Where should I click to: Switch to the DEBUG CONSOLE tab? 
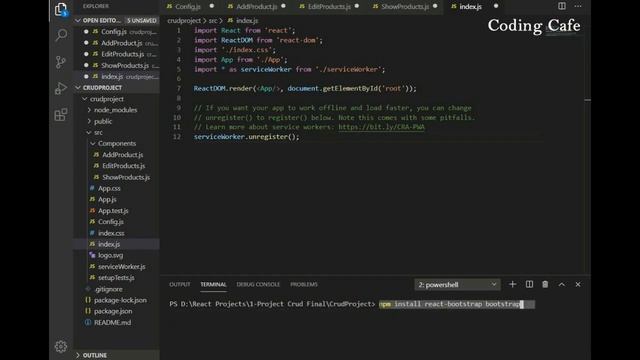(x=258, y=284)
